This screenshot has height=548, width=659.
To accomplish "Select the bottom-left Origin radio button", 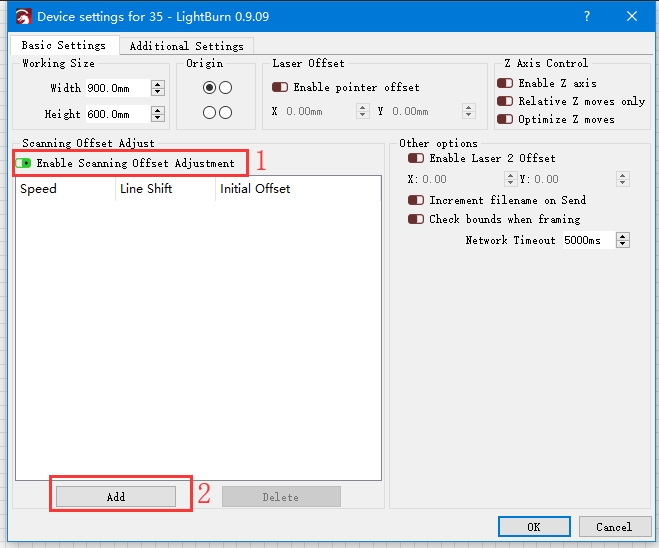I will coord(209,113).
